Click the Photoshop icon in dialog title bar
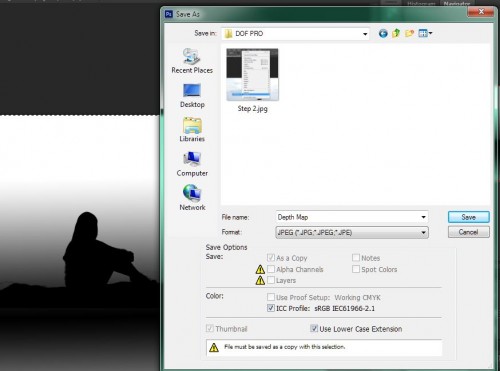The image size is (500, 371). coord(169,14)
